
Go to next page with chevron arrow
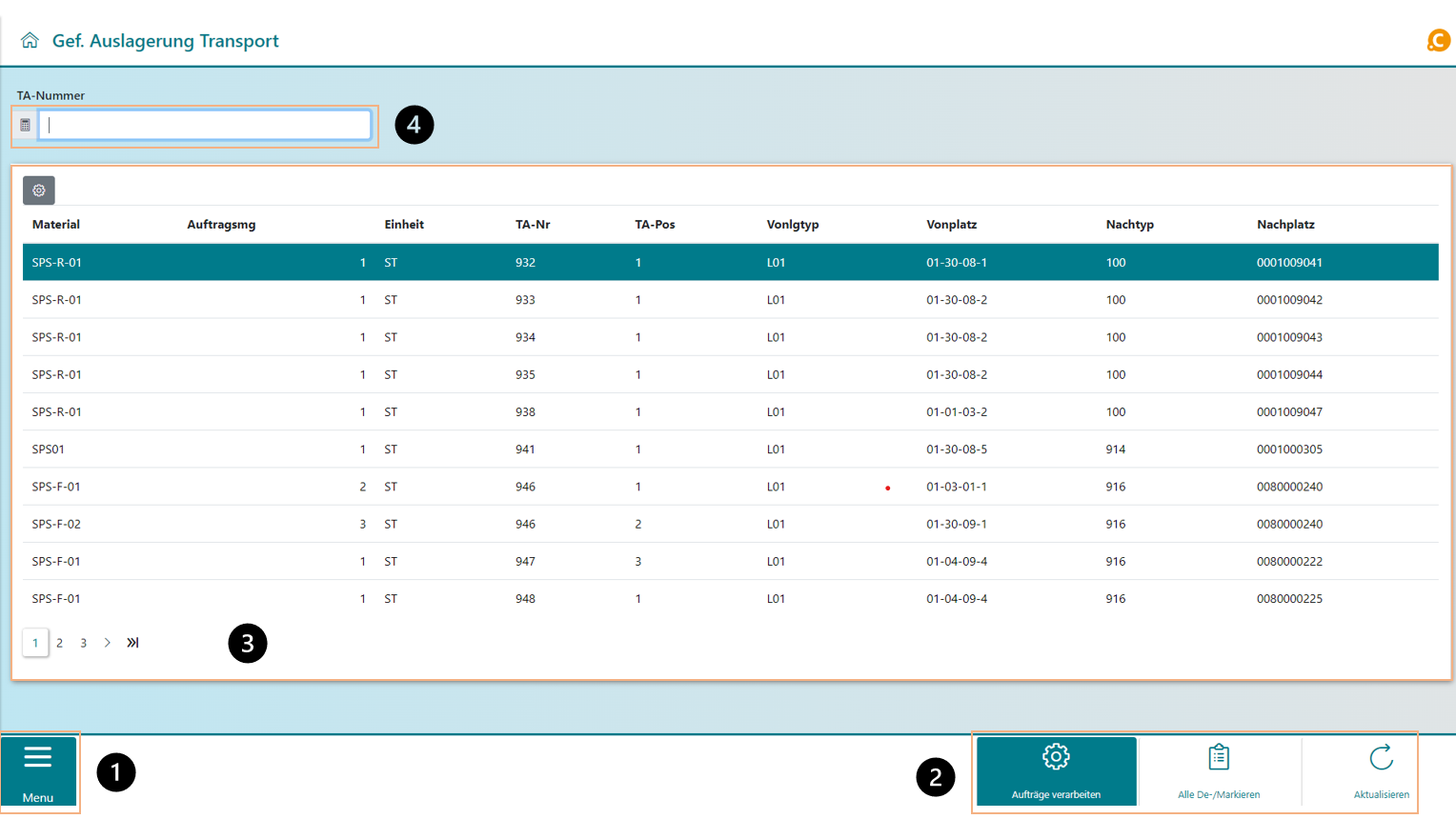108,643
